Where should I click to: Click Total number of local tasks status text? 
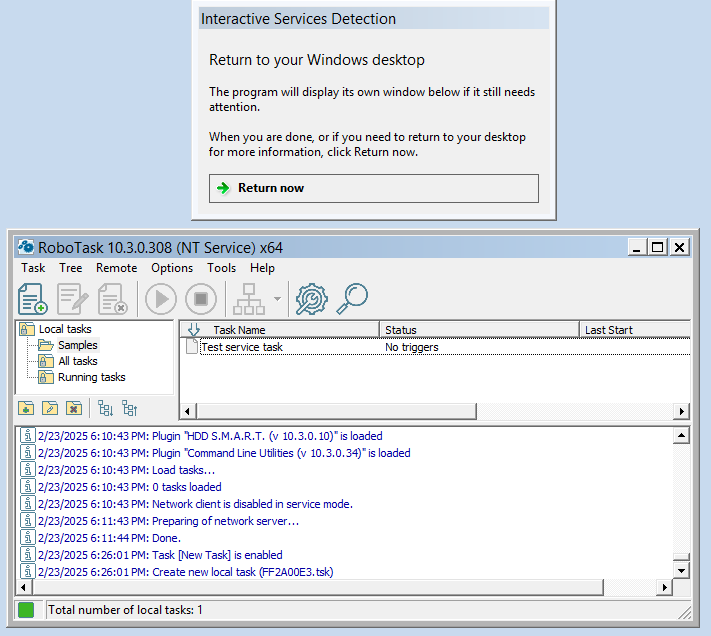point(125,610)
